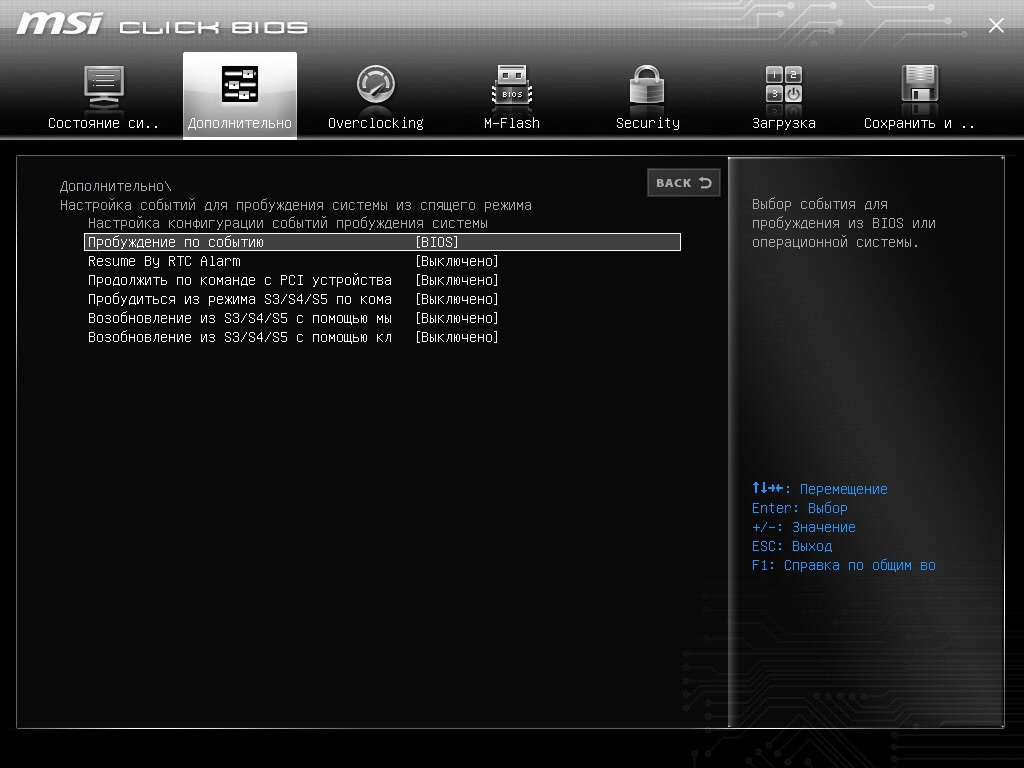Change the PCI device resume value
This screenshot has height=768, width=1024.
click(x=457, y=280)
